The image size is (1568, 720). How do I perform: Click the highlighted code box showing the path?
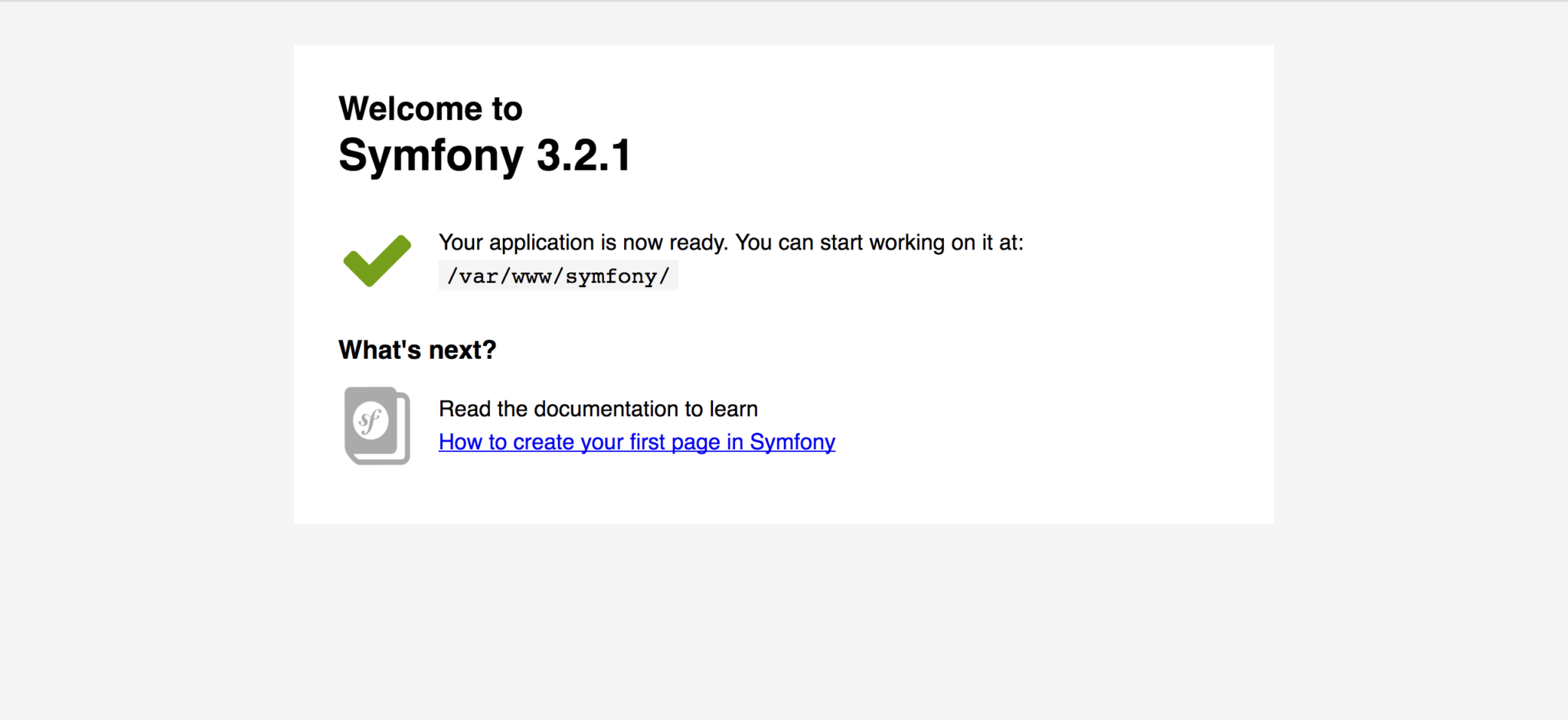(x=557, y=275)
